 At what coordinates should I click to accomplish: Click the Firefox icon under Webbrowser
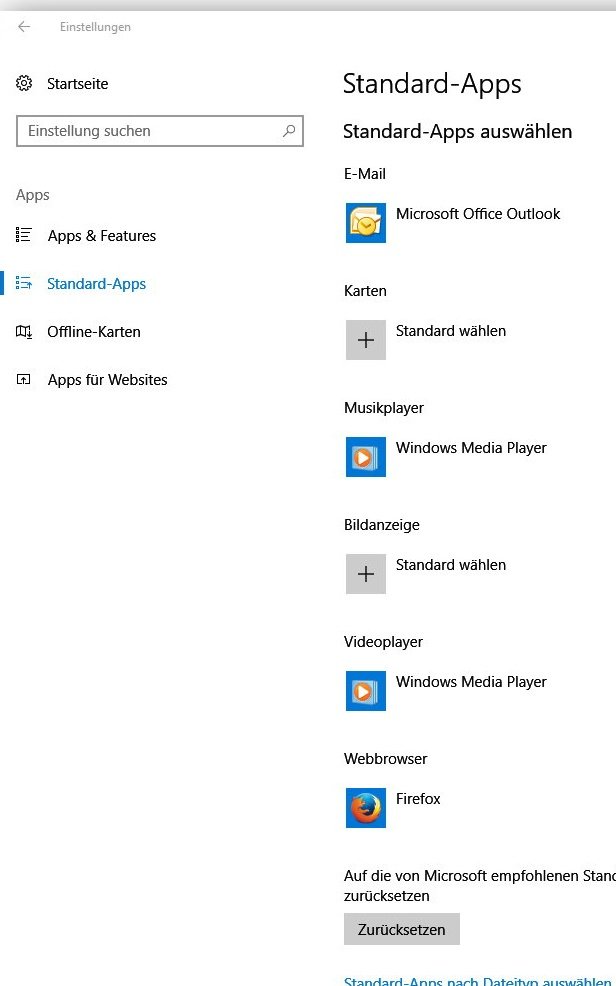[x=366, y=807]
